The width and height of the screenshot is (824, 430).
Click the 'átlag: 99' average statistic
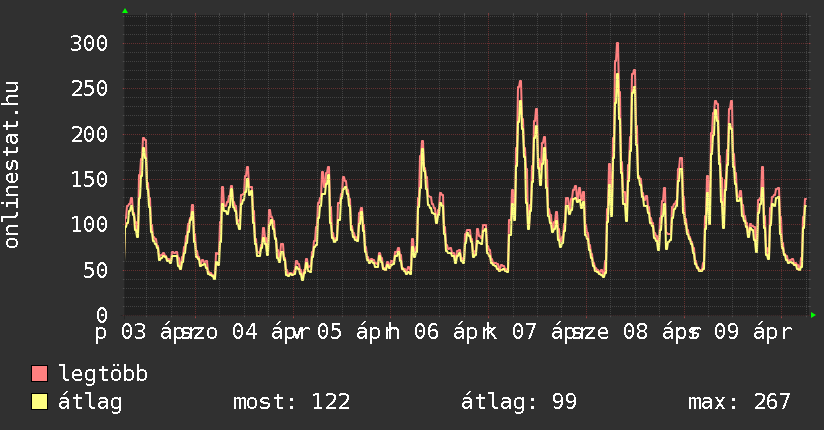[x=518, y=402]
